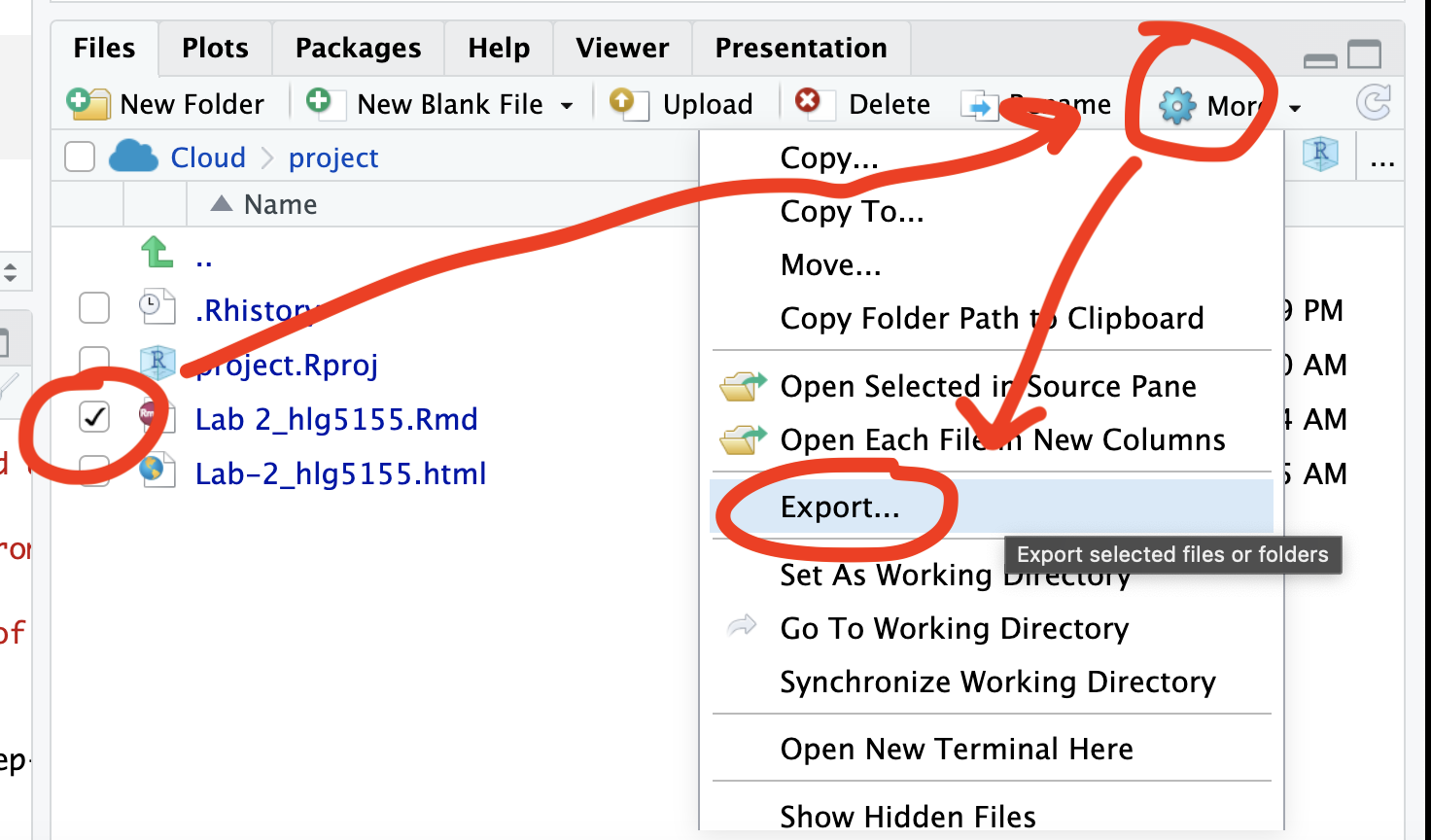
Task: Click the Rename file icon
Action: coord(978,105)
